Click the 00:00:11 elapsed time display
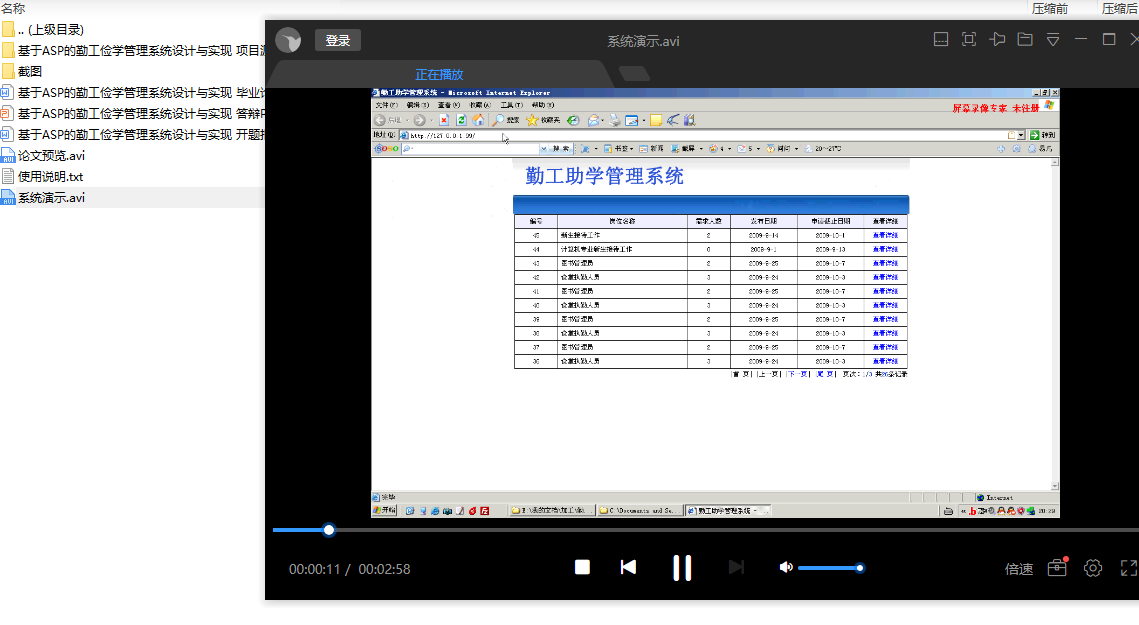Screen dimensions: 1139x625 click(315, 569)
